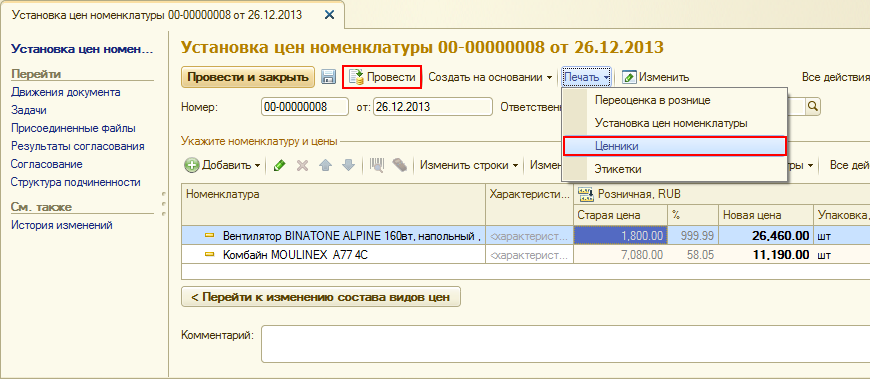The width and height of the screenshot is (870, 379).
Task: Click the Установка цен номен… sidebar heading
Action: click(82, 48)
